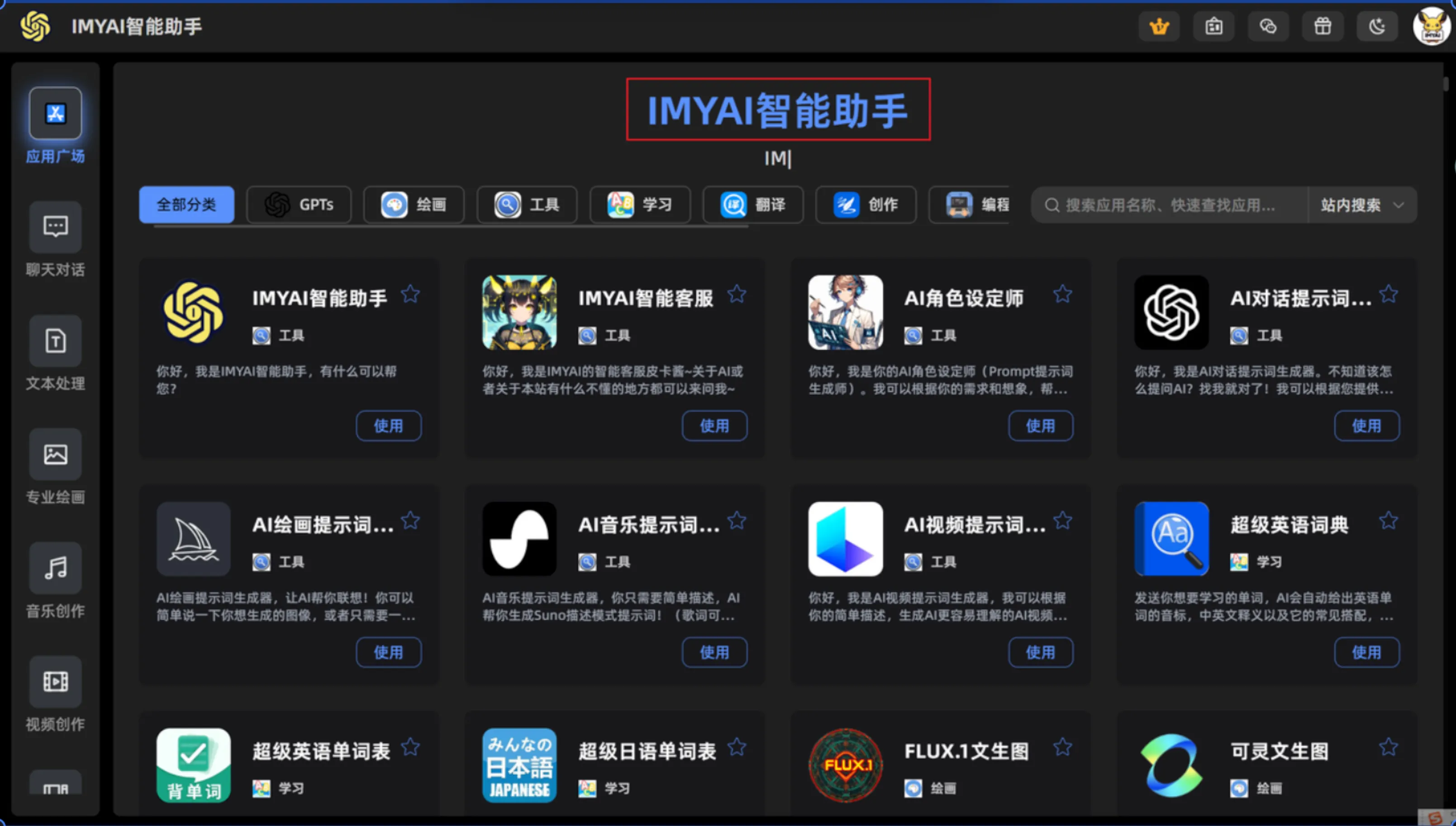Favorite the AI绘画提示词 app star

coord(410,520)
